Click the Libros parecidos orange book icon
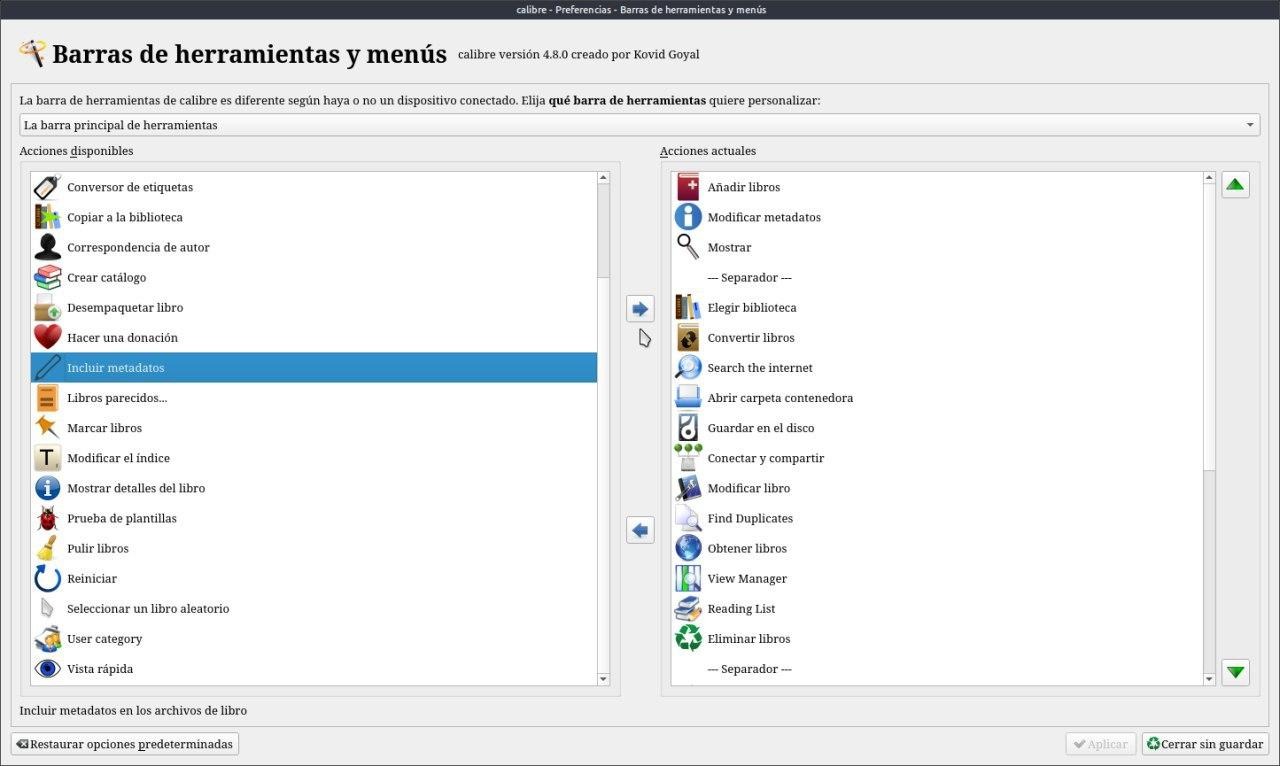This screenshot has width=1280, height=766. click(47, 398)
